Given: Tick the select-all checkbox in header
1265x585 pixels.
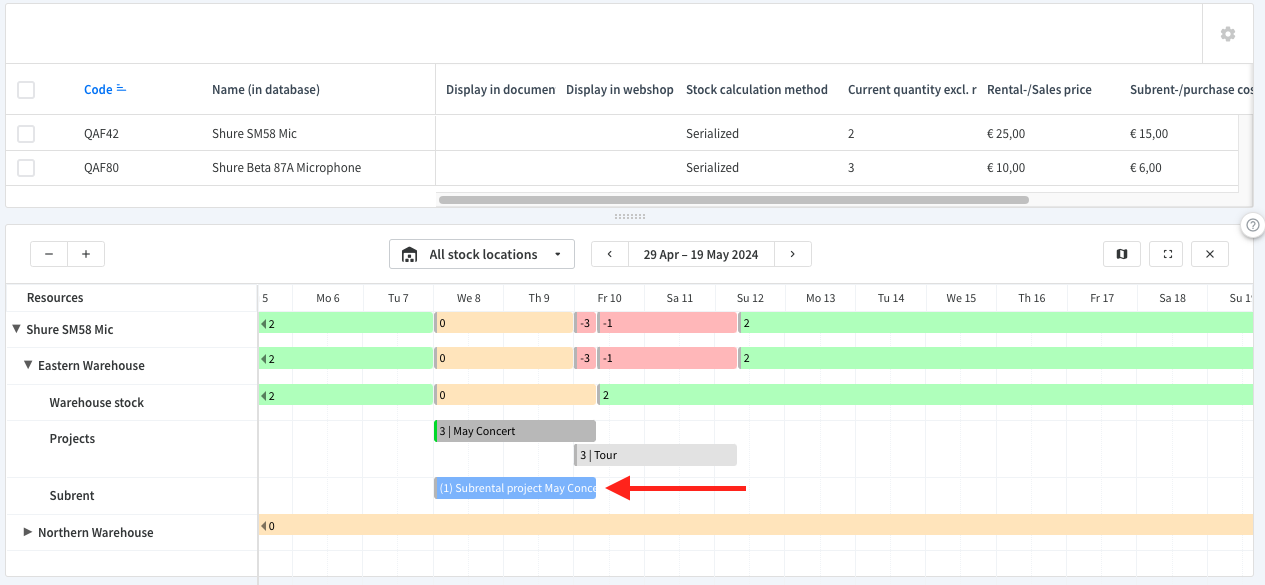Looking at the screenshot, I should pos(26,90).
